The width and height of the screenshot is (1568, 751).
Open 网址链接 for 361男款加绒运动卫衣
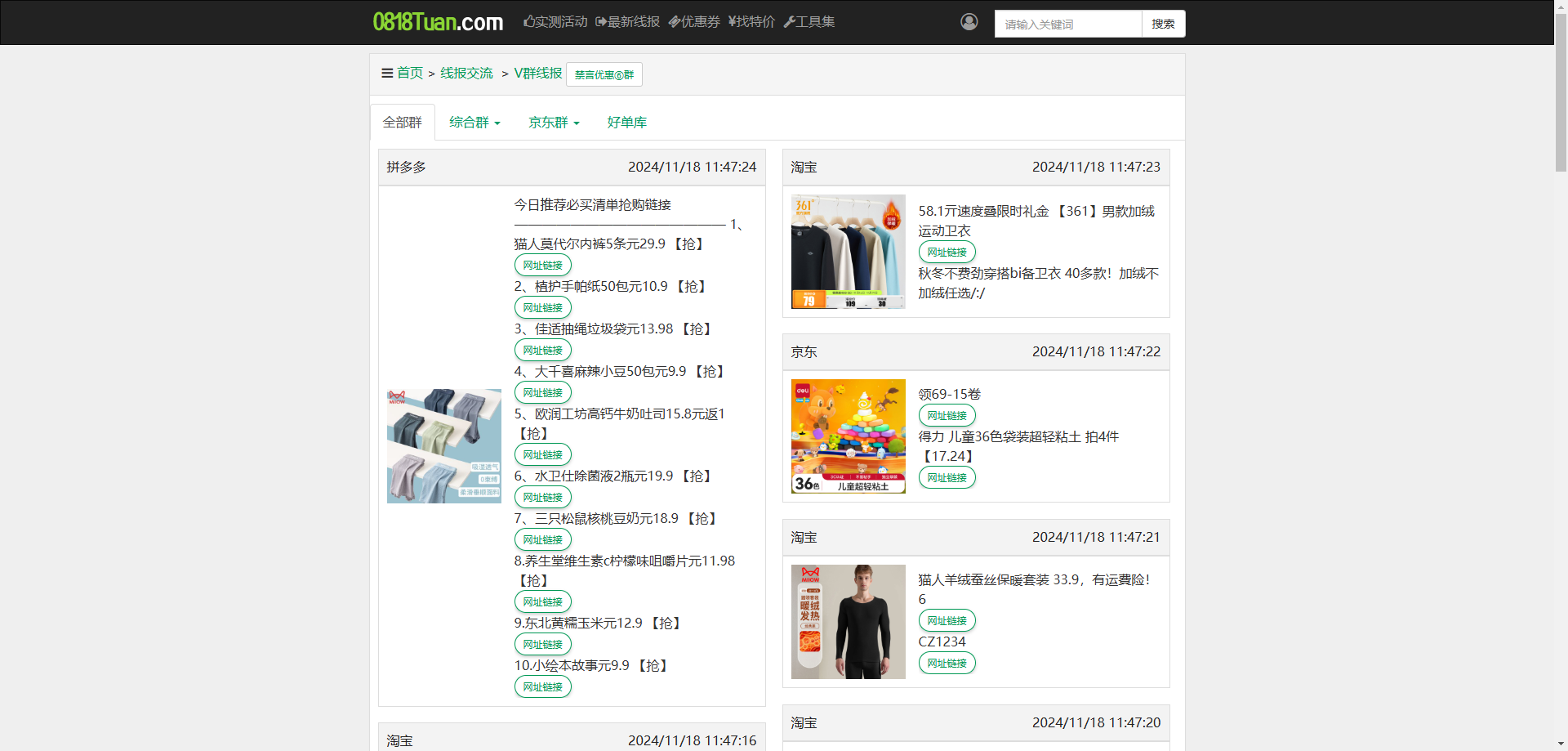point(947,253)
